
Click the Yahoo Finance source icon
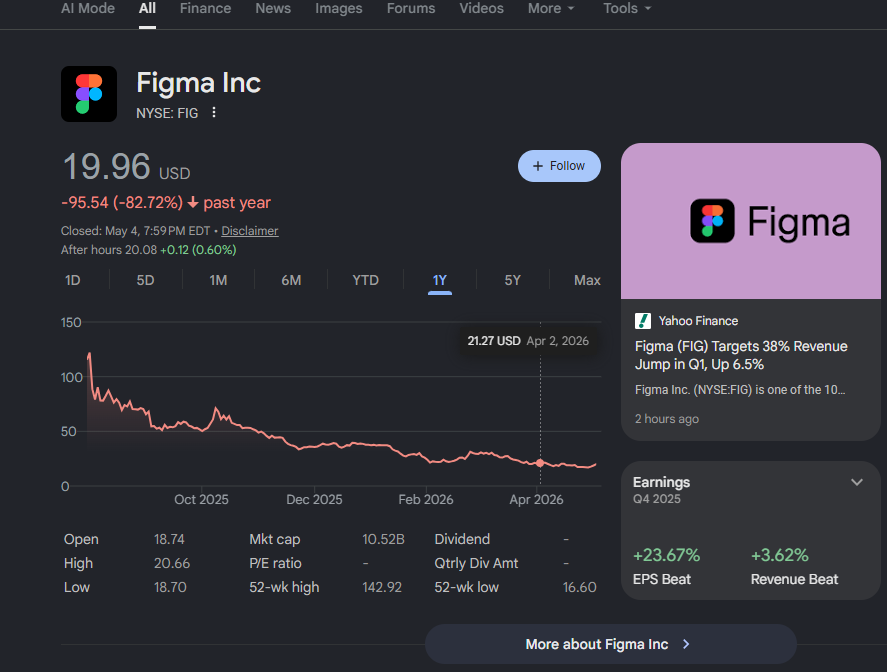pyautogui.click(x=643, y=321)
